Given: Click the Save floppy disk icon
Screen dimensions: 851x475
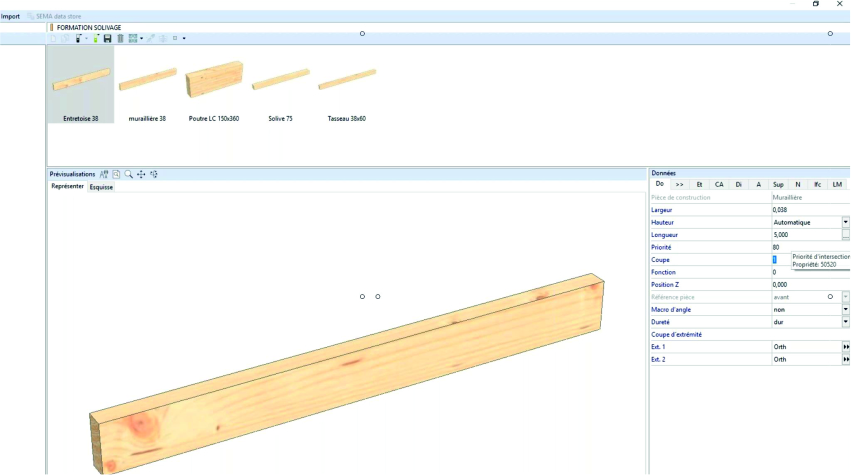Looking at the screenshot, I should tap(107, 38).
